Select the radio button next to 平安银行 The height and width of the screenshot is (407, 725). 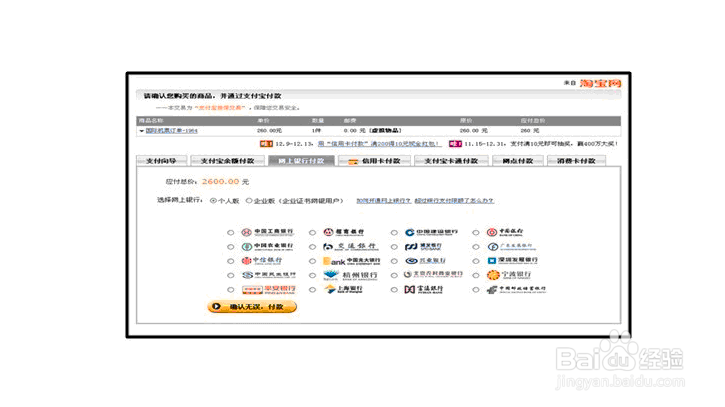pos(230,290)
